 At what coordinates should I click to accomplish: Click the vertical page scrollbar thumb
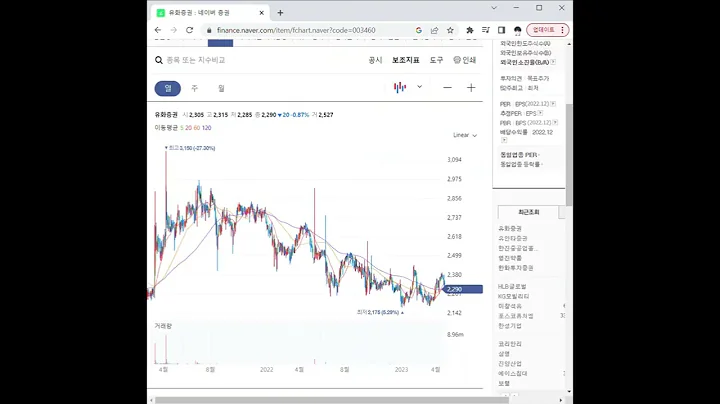pyautogui.click(x=569, y=154)
